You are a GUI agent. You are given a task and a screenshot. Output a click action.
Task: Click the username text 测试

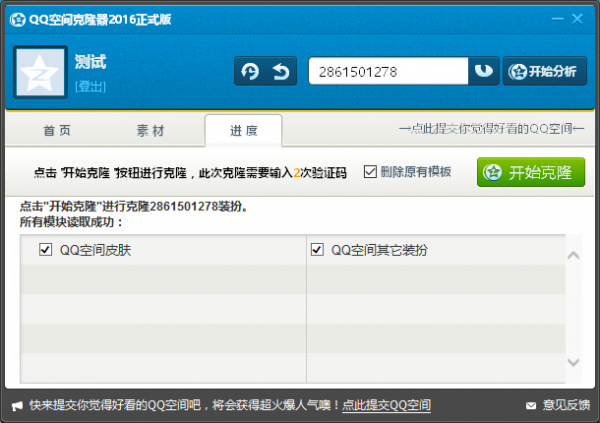[90, 62]
